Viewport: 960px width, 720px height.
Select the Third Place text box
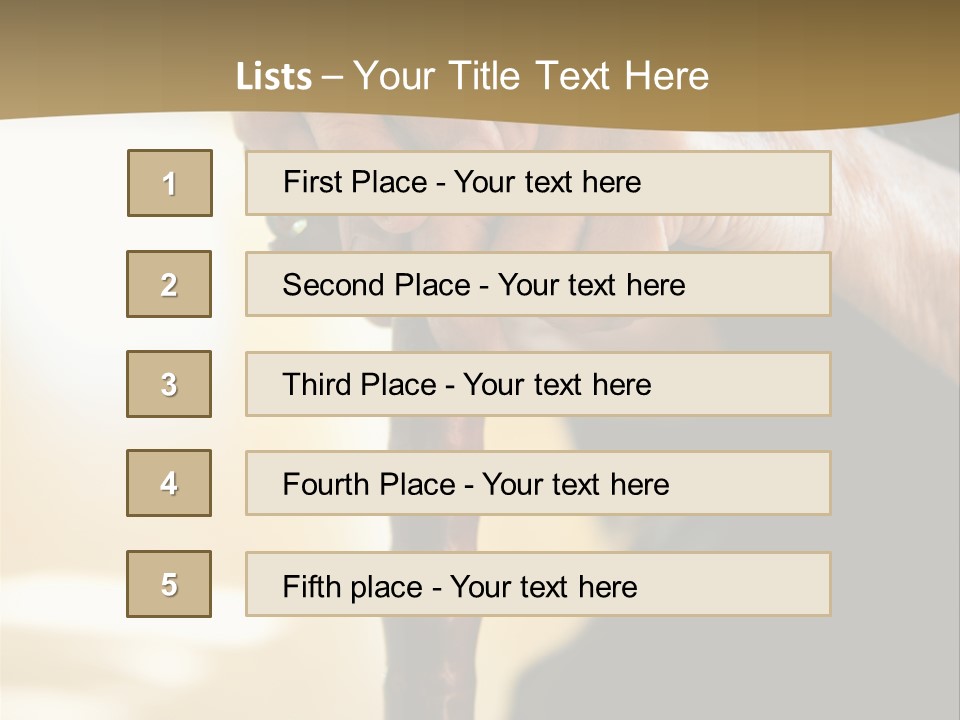[x=538, y=384]
